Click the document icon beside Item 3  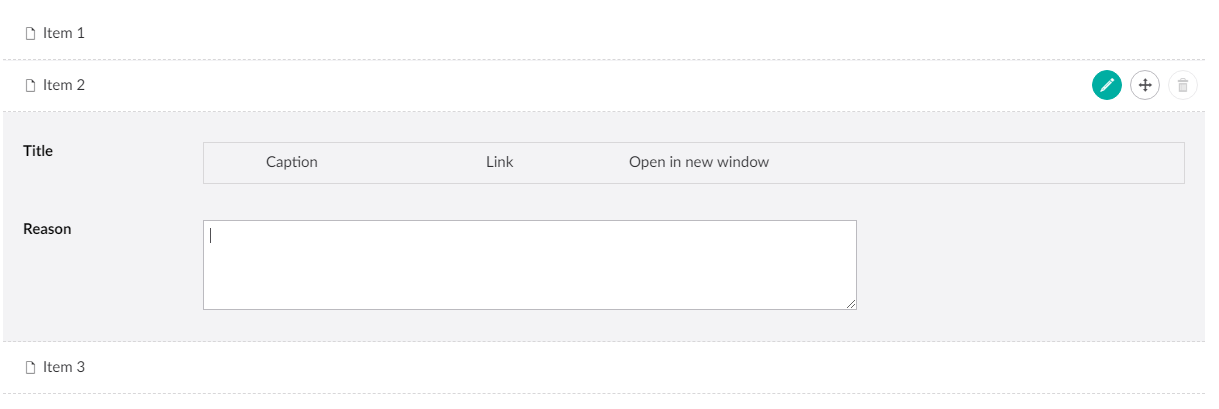pos(30,368)
